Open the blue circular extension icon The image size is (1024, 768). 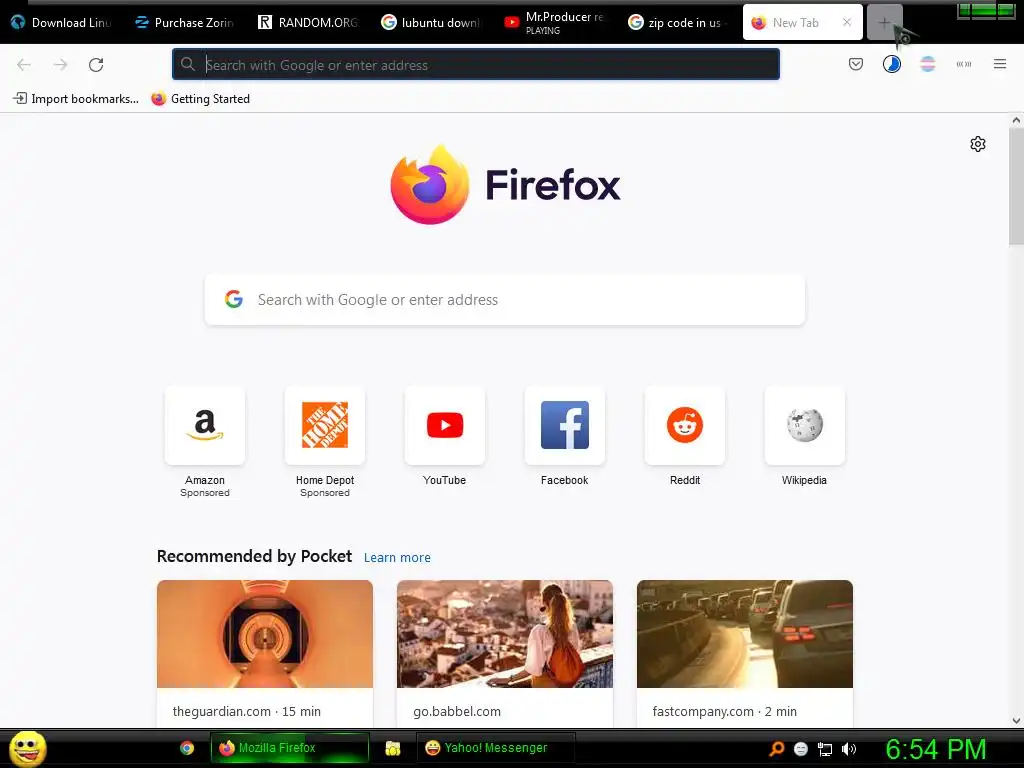point(892,64)
